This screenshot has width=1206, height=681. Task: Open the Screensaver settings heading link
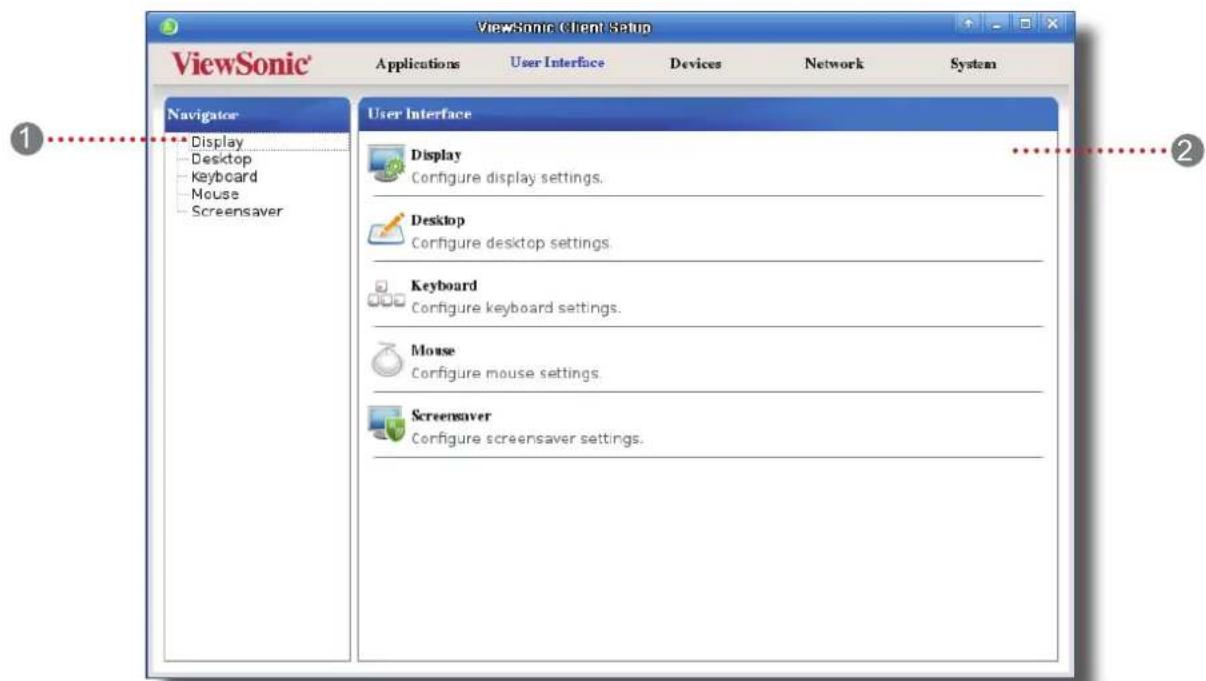point(451,415)
